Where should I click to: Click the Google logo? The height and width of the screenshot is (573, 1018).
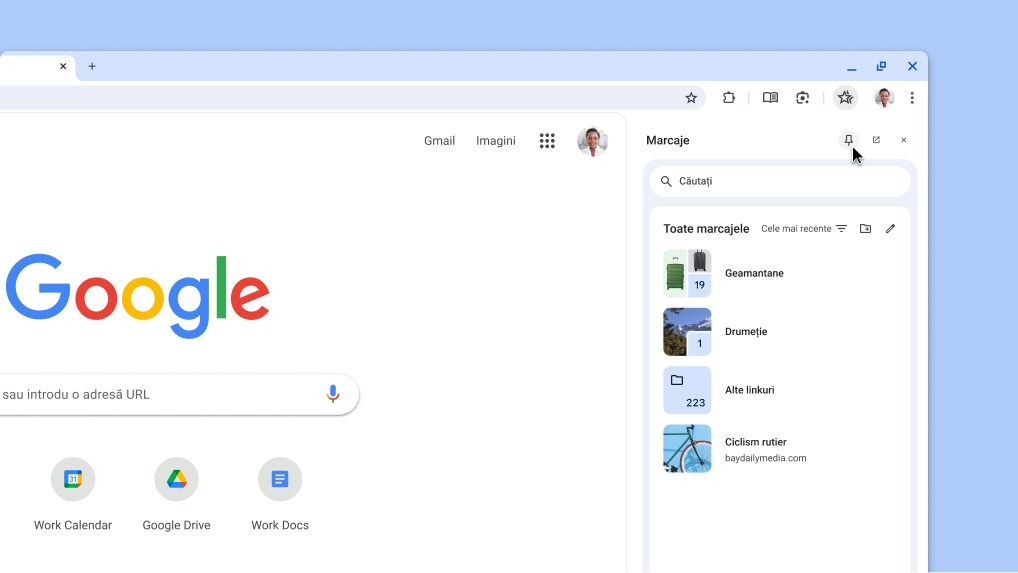[x=138, y=295]
